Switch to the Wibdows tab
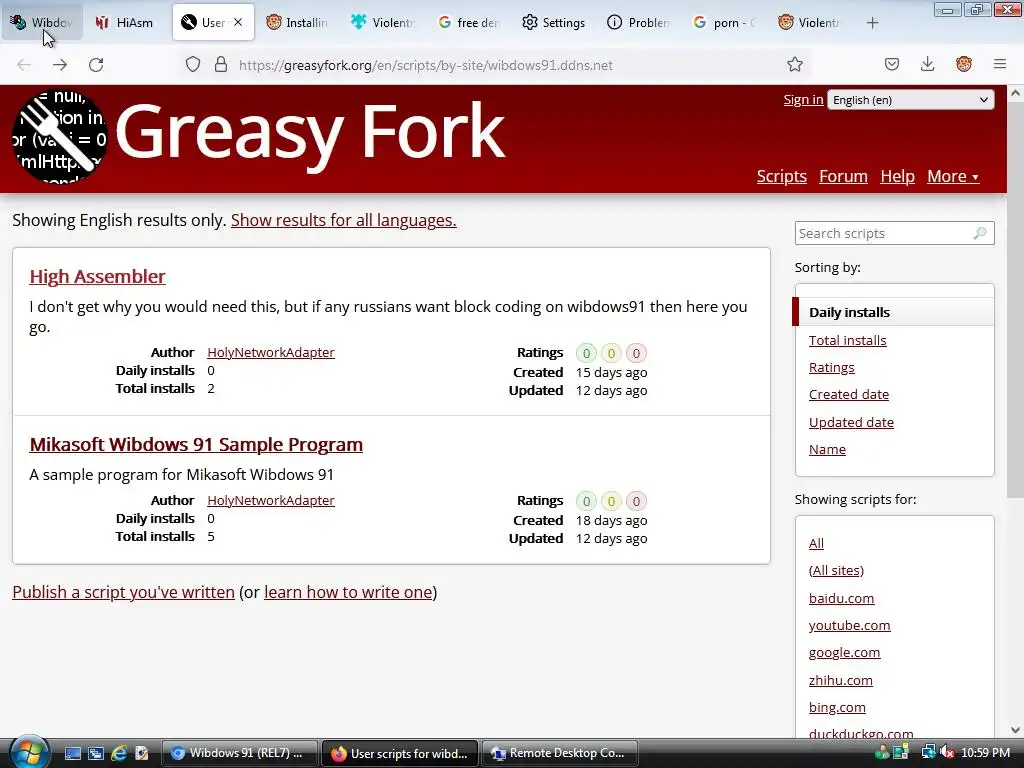 pos(42,23)
